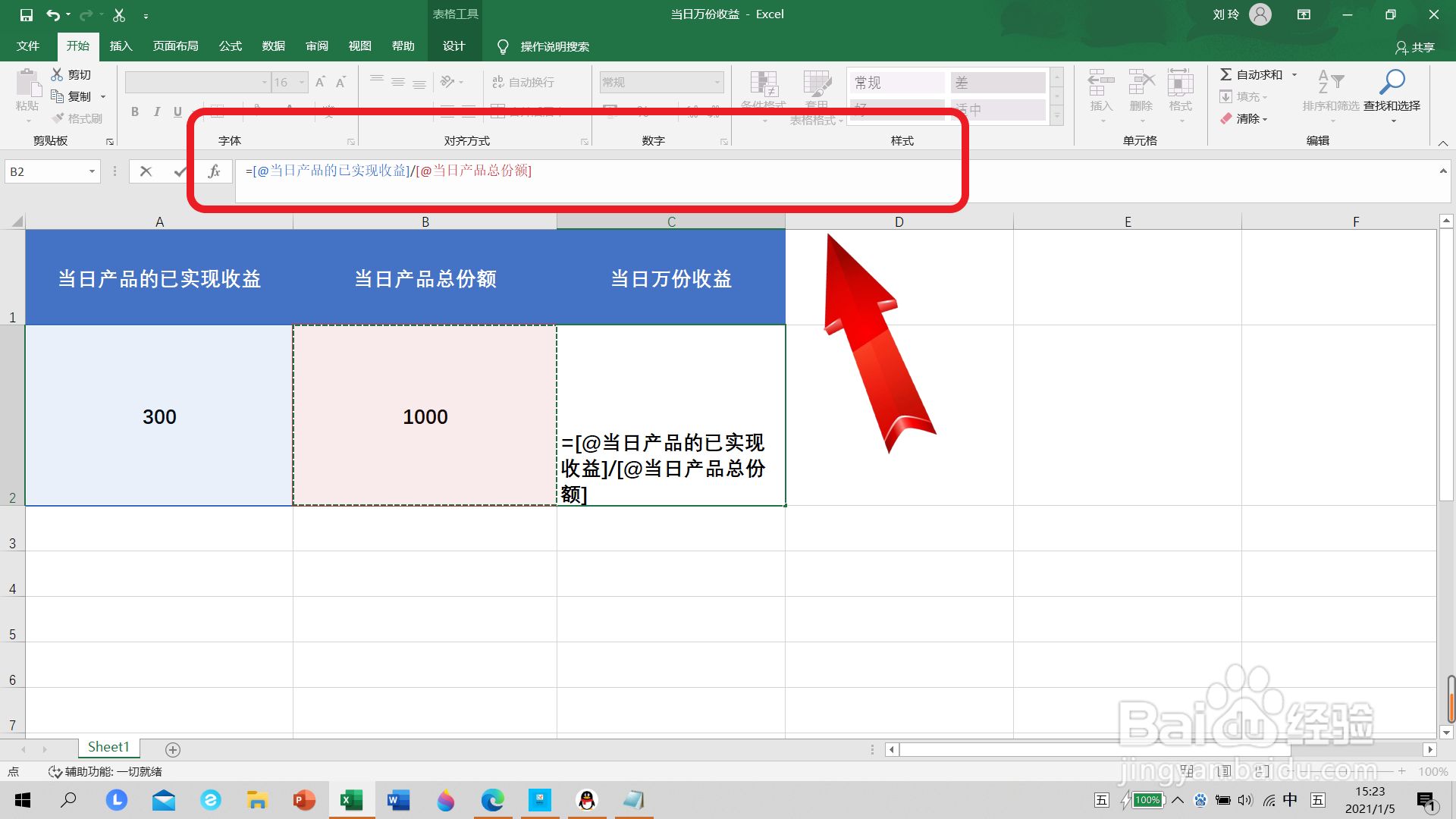Click the Insert Function fx icon
1456x819 pixels.
(x=215, y=171)
